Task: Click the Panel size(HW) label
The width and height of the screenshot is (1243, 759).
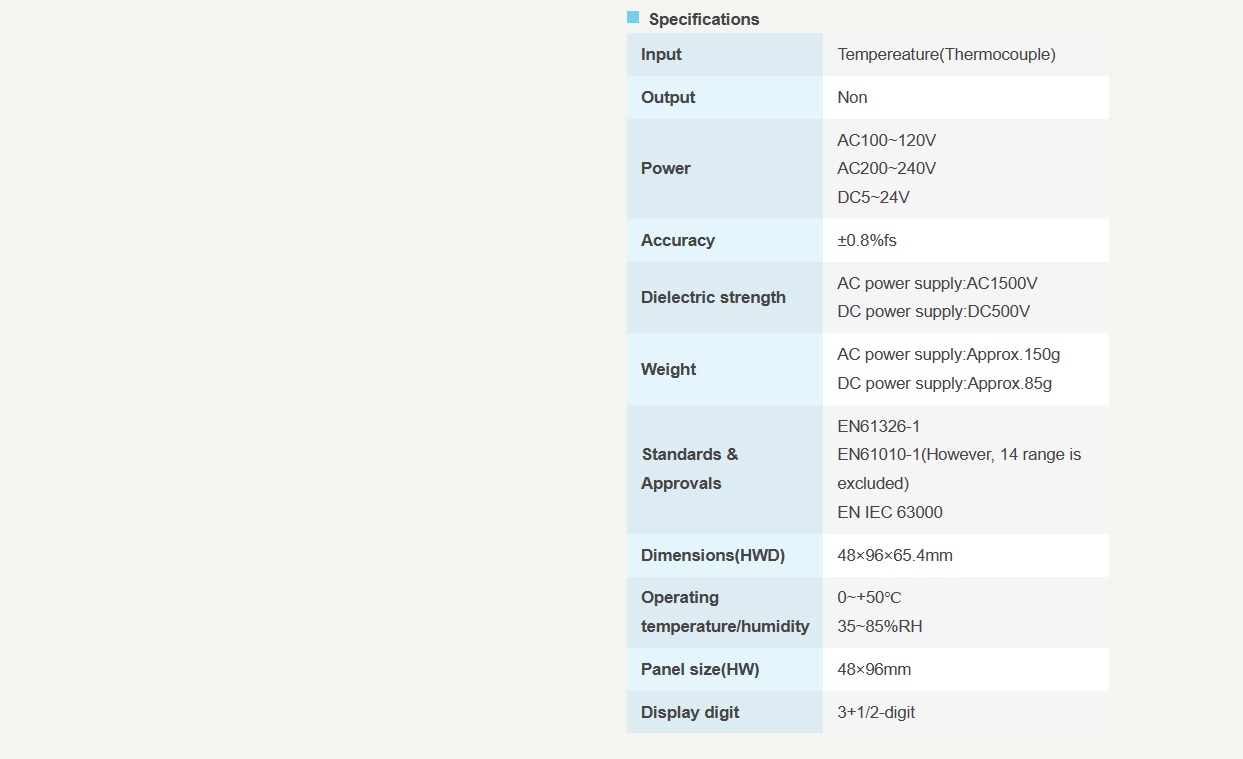Action: (700, 669)
